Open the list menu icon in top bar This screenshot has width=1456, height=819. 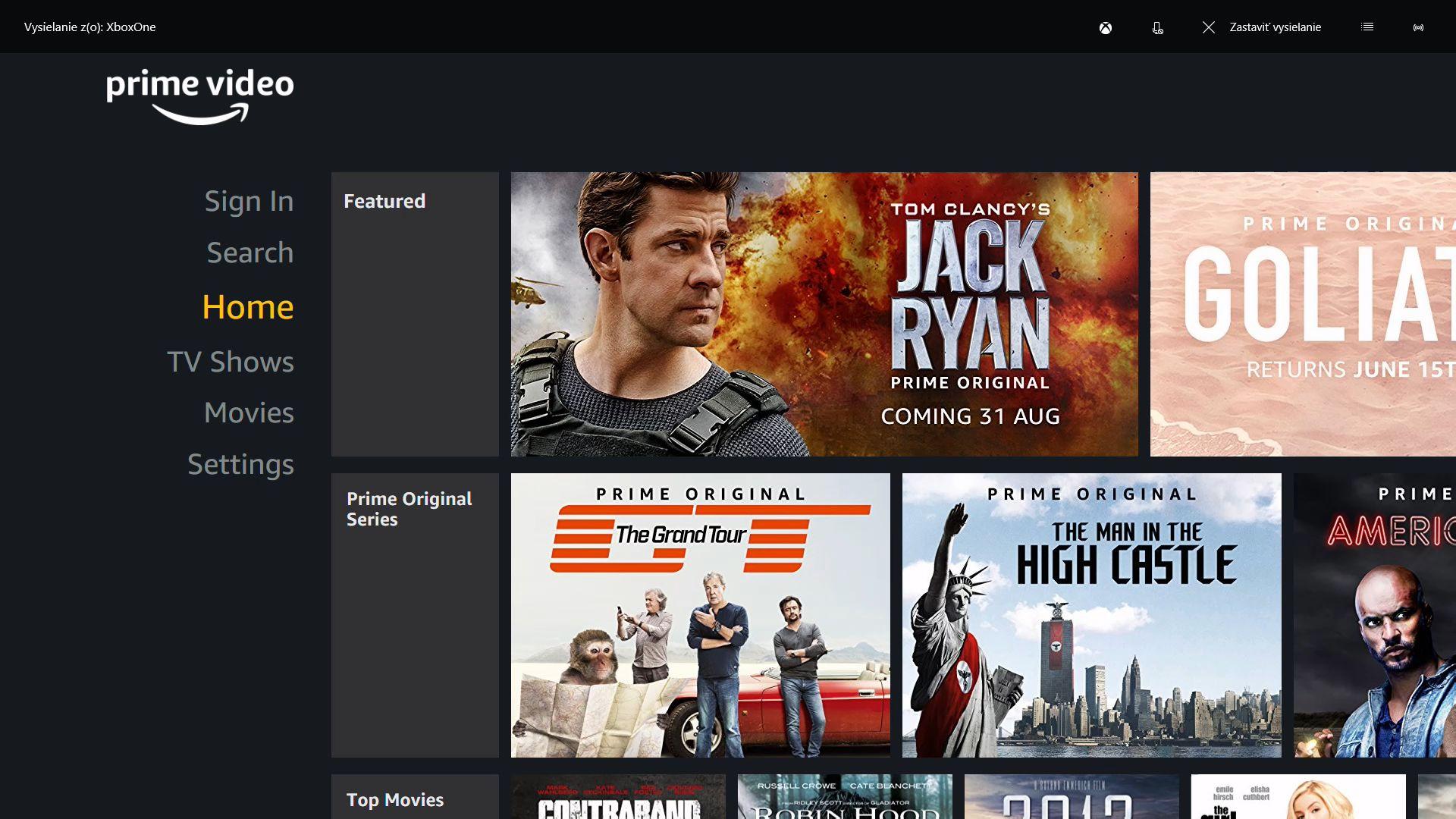coord(1367,27)
